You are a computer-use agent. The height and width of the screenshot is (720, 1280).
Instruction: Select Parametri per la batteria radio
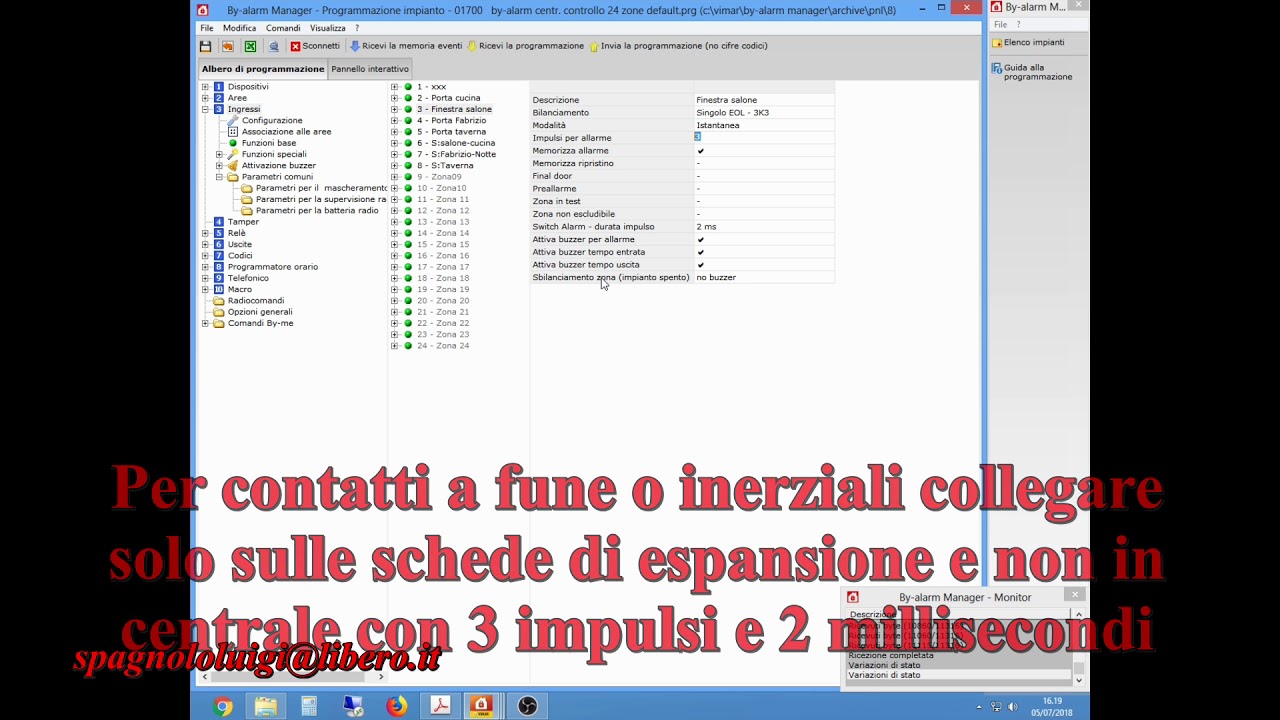[x=317, y=211]
